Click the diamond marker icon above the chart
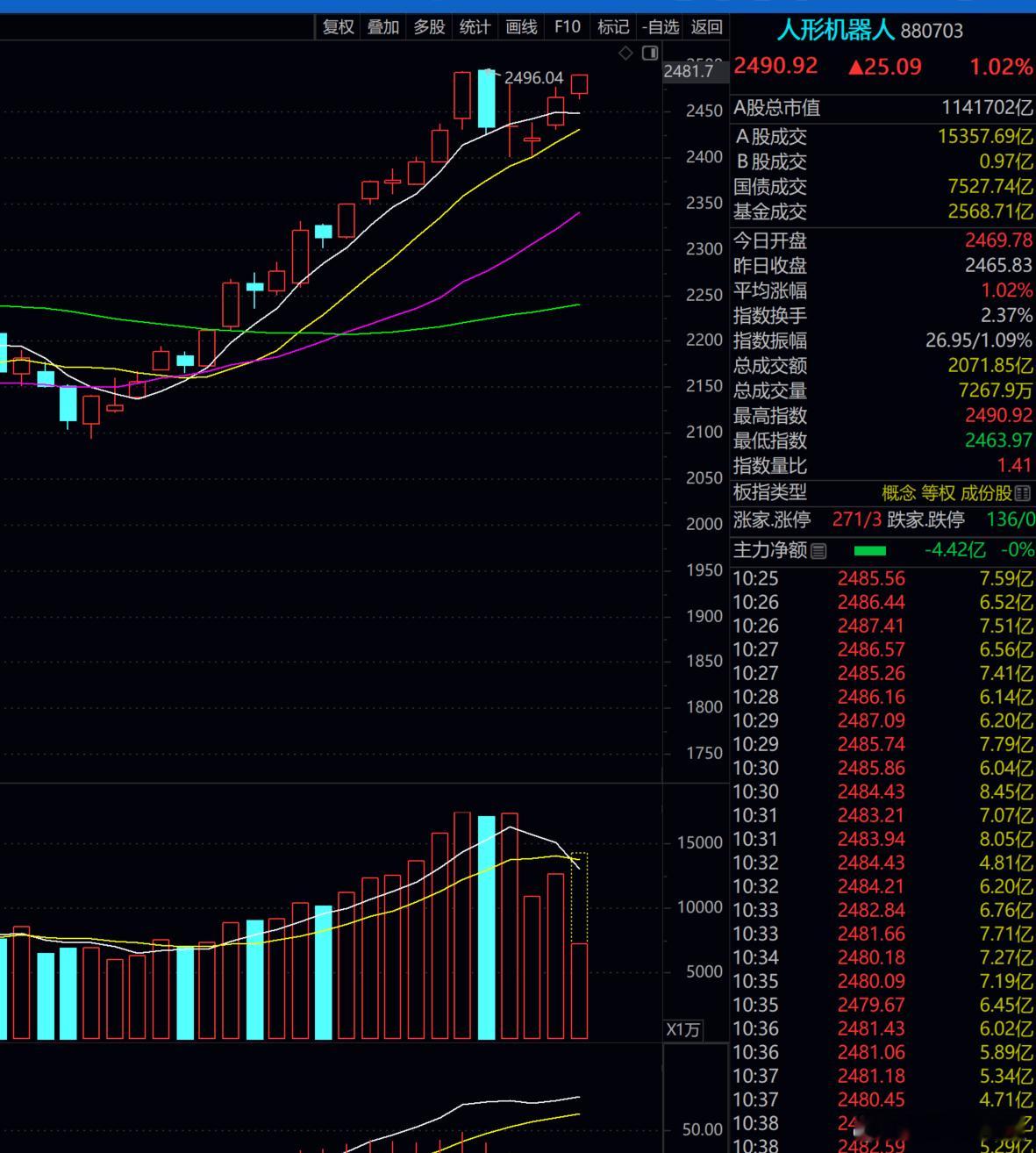The image size is (1036, 1153). [x=625, y=54]
